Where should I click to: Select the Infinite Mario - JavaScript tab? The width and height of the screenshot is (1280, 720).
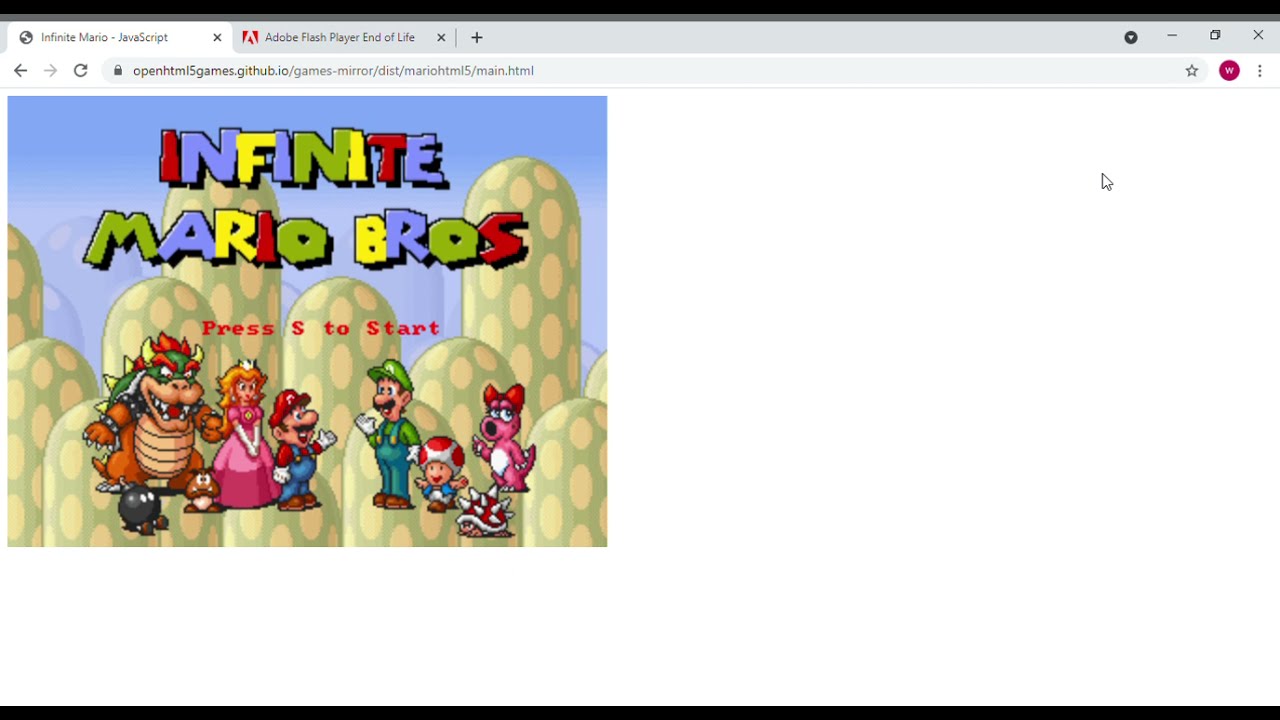click(x=120, y=38)
